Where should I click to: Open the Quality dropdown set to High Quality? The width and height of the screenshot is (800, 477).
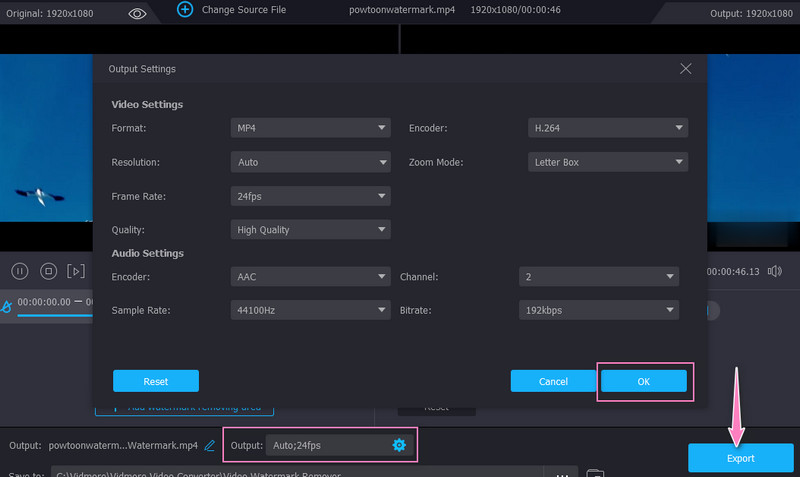(310, 230)
